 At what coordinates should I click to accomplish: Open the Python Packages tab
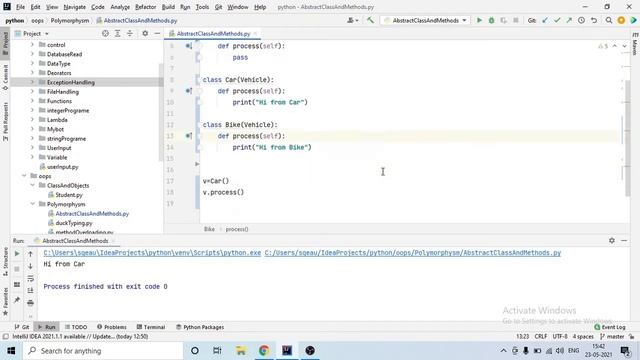click(200, 327)
